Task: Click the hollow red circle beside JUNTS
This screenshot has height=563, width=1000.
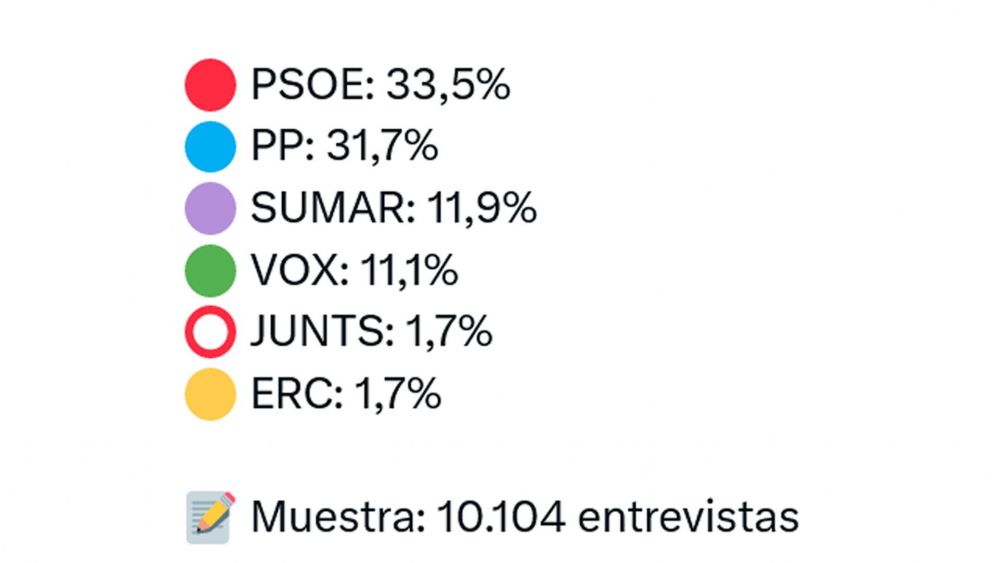Action: coord(210,332)
